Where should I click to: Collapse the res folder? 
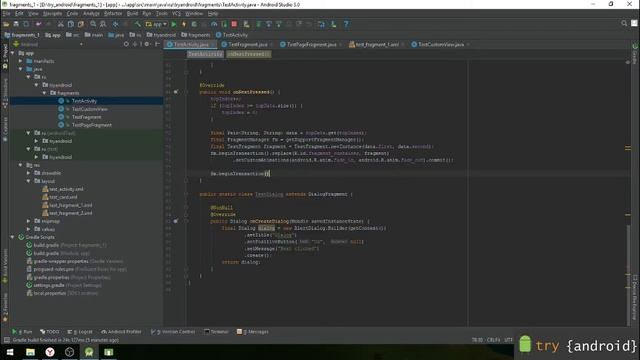point(21,165)
